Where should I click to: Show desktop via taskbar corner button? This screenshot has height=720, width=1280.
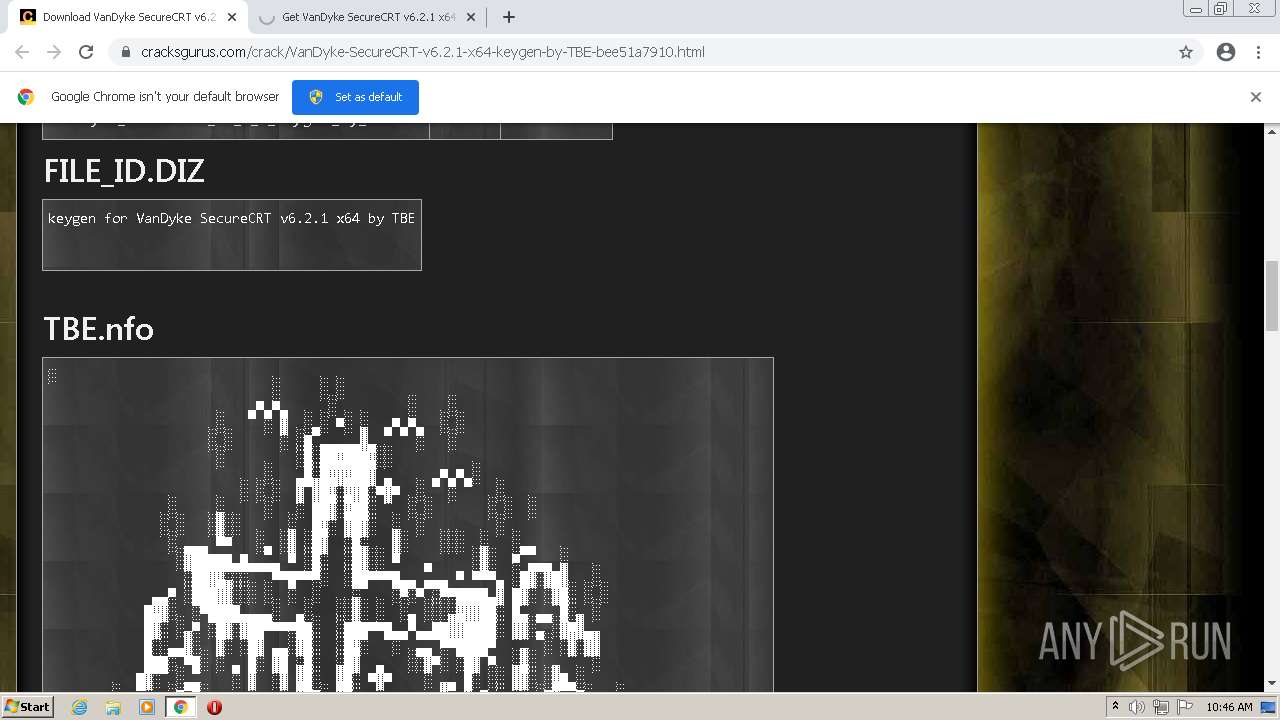(x=1270, y=707)
